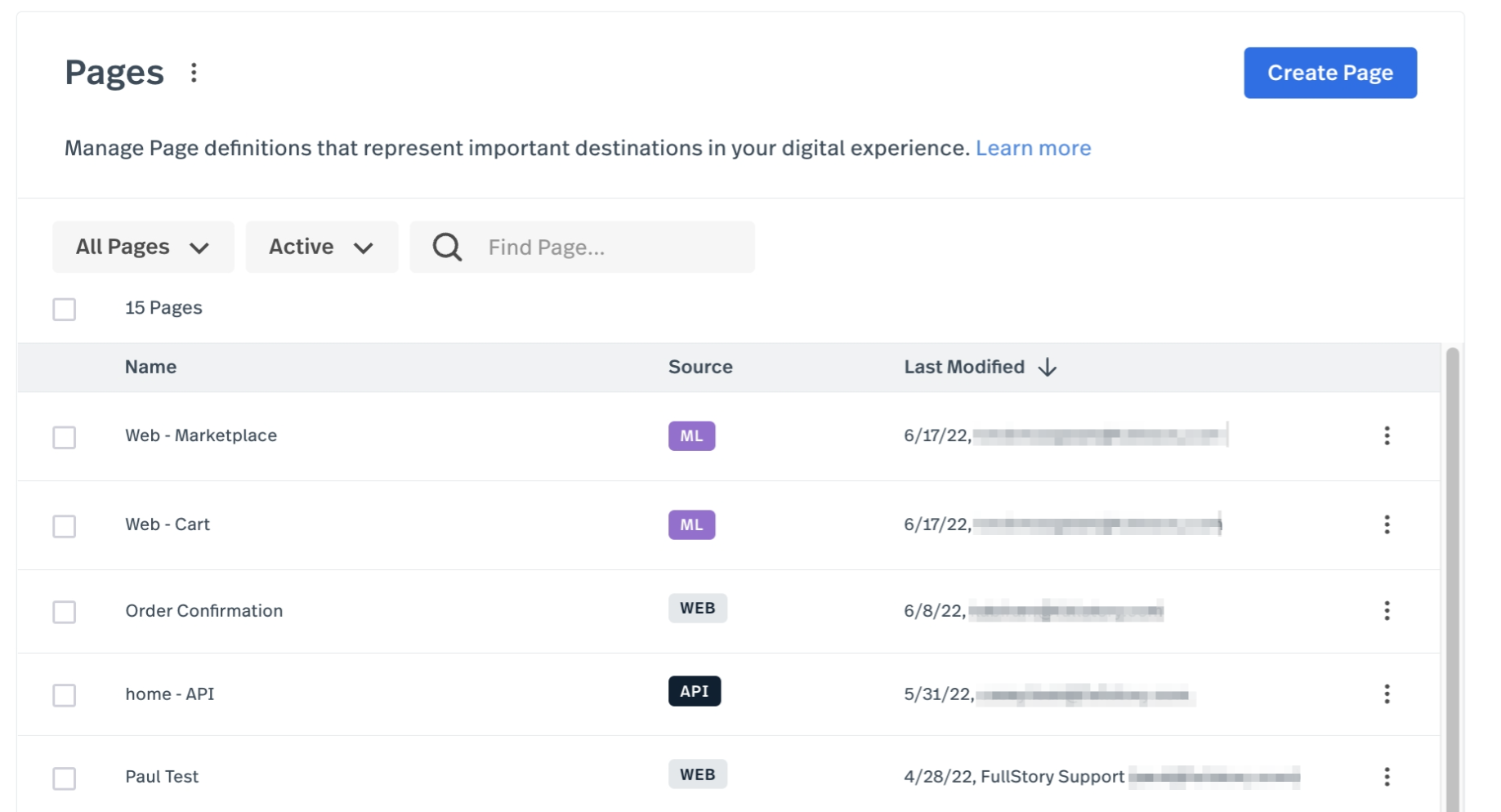
Task: Open the options menu for Web - Marketplace
Action: point(1387,435)
